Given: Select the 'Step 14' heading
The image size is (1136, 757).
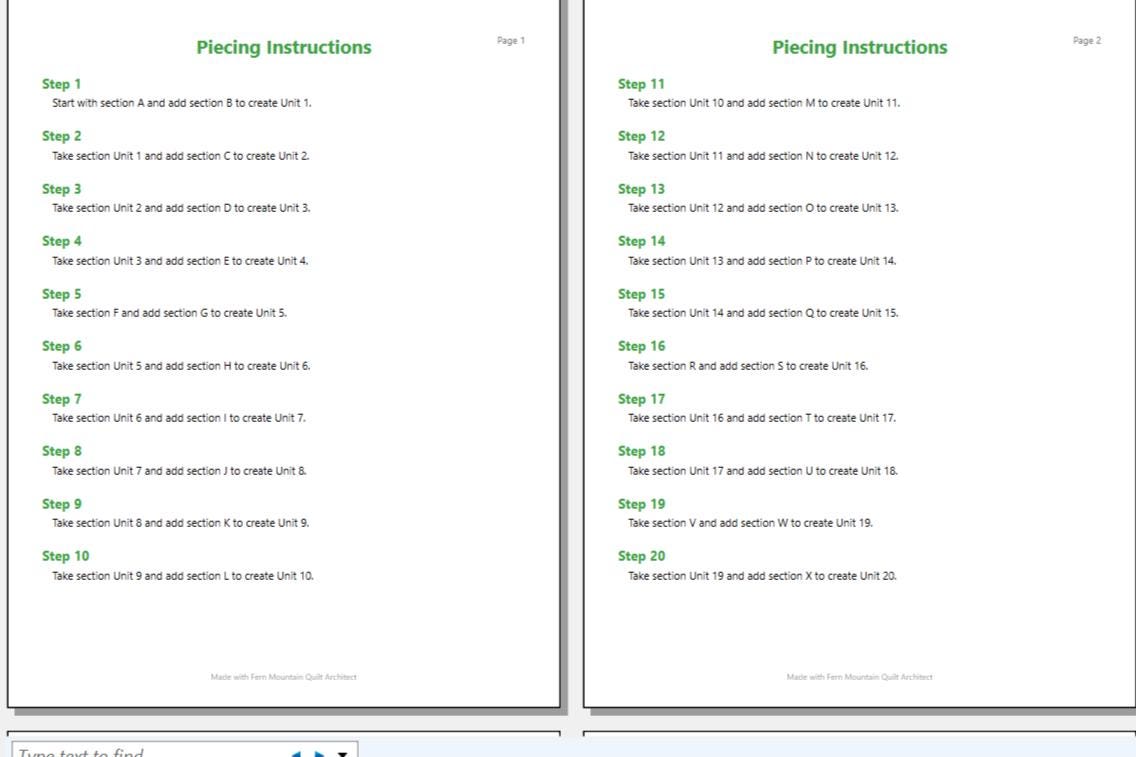Looking at the screenshot, I should [641, 241].
